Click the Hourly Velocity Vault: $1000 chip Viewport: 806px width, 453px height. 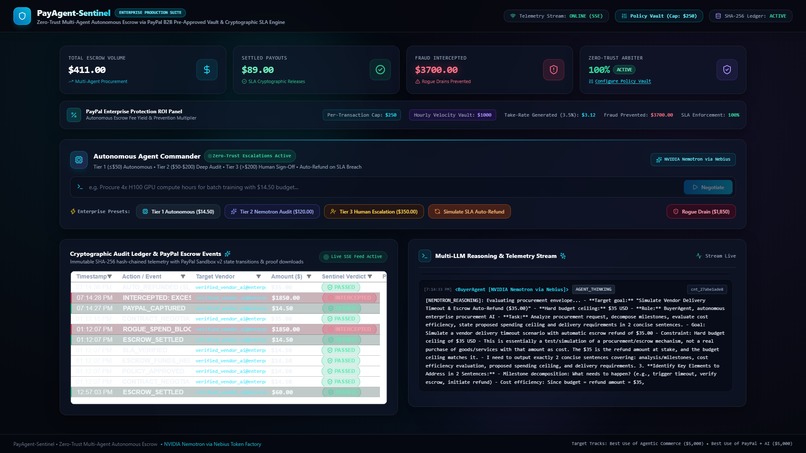(452, 115)
